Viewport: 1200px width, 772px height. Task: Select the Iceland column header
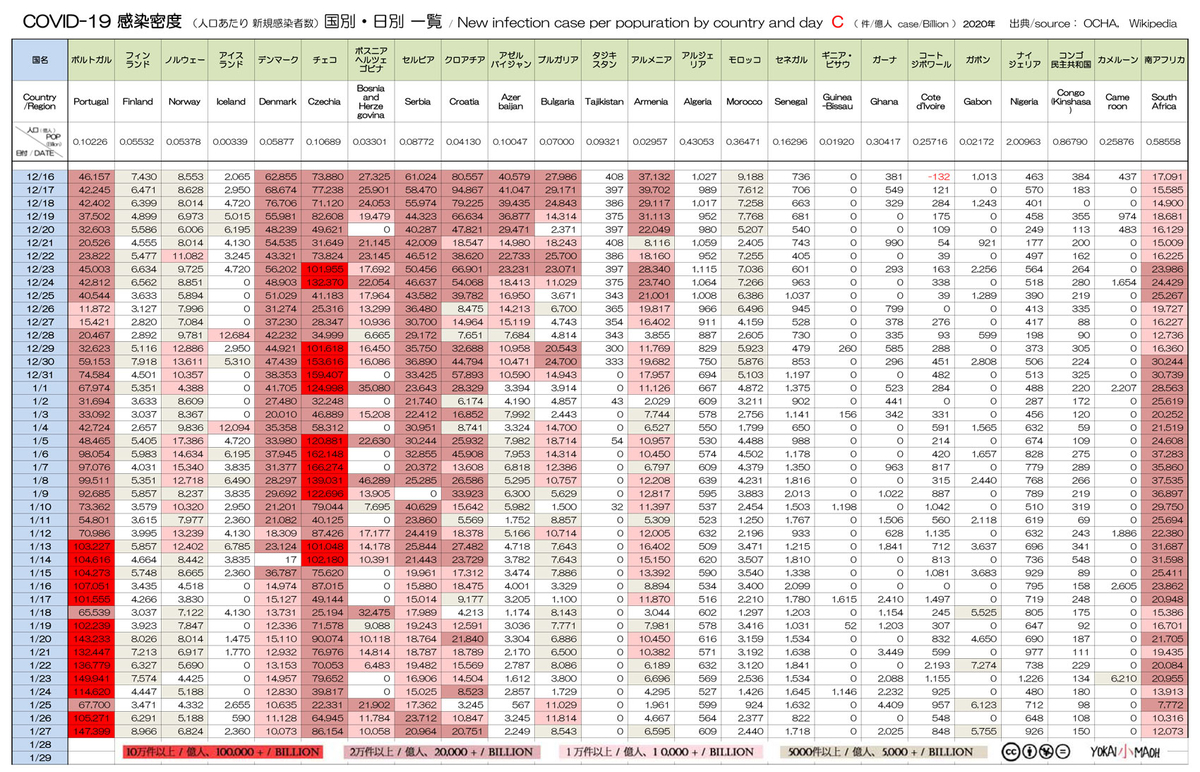coord(231,101)
